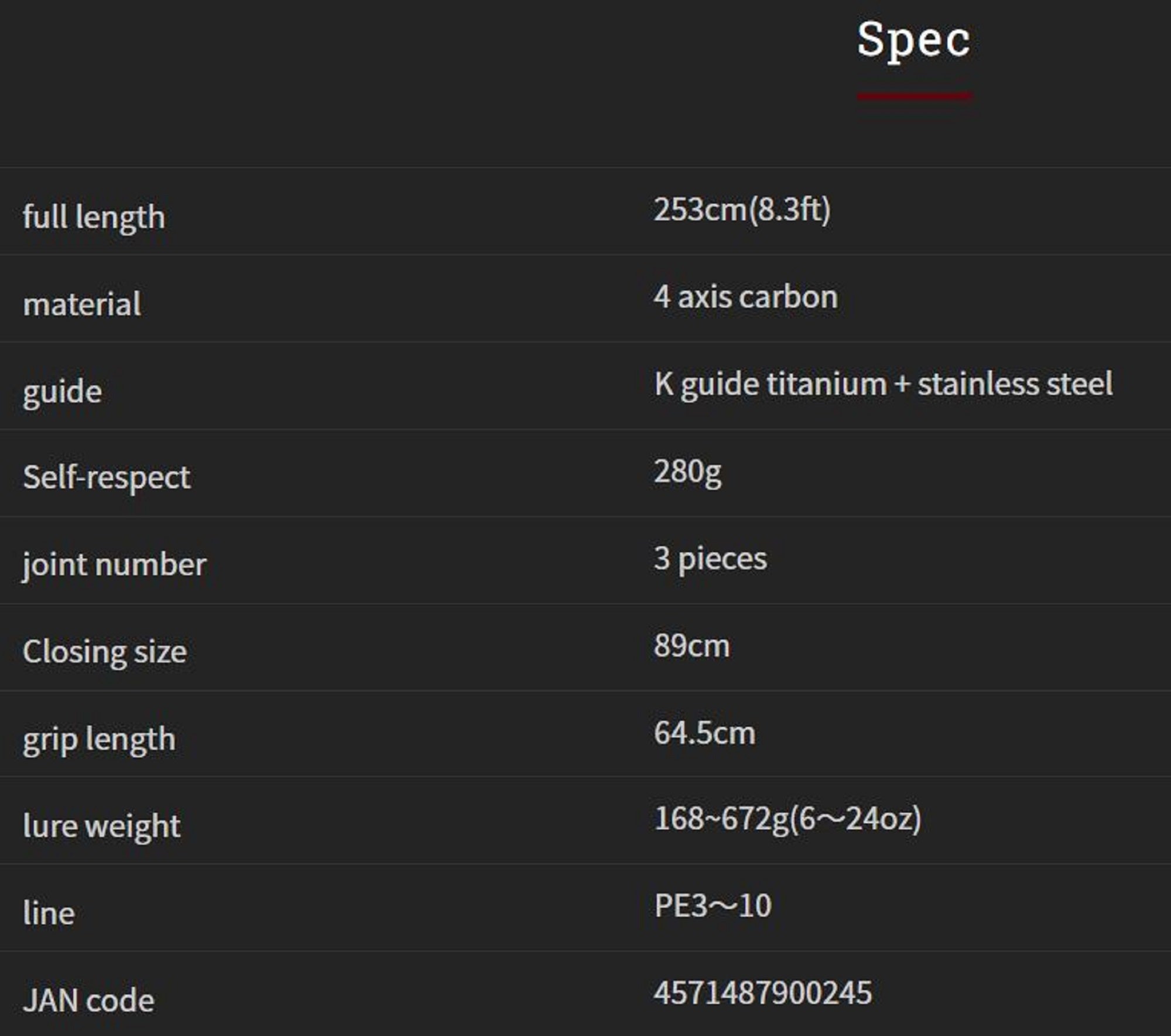Click the 253cm(8.3ft) value
1171x1036 pixels.
(x=742, y=210)
